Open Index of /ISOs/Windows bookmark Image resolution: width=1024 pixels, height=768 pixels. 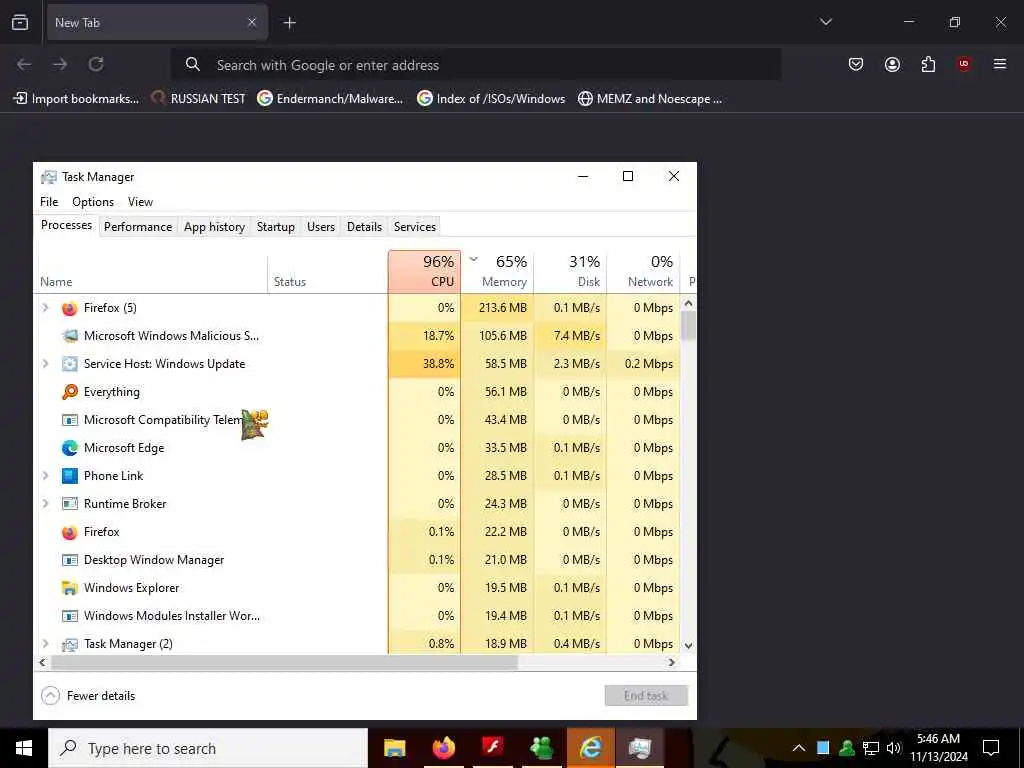click(491, 99)
